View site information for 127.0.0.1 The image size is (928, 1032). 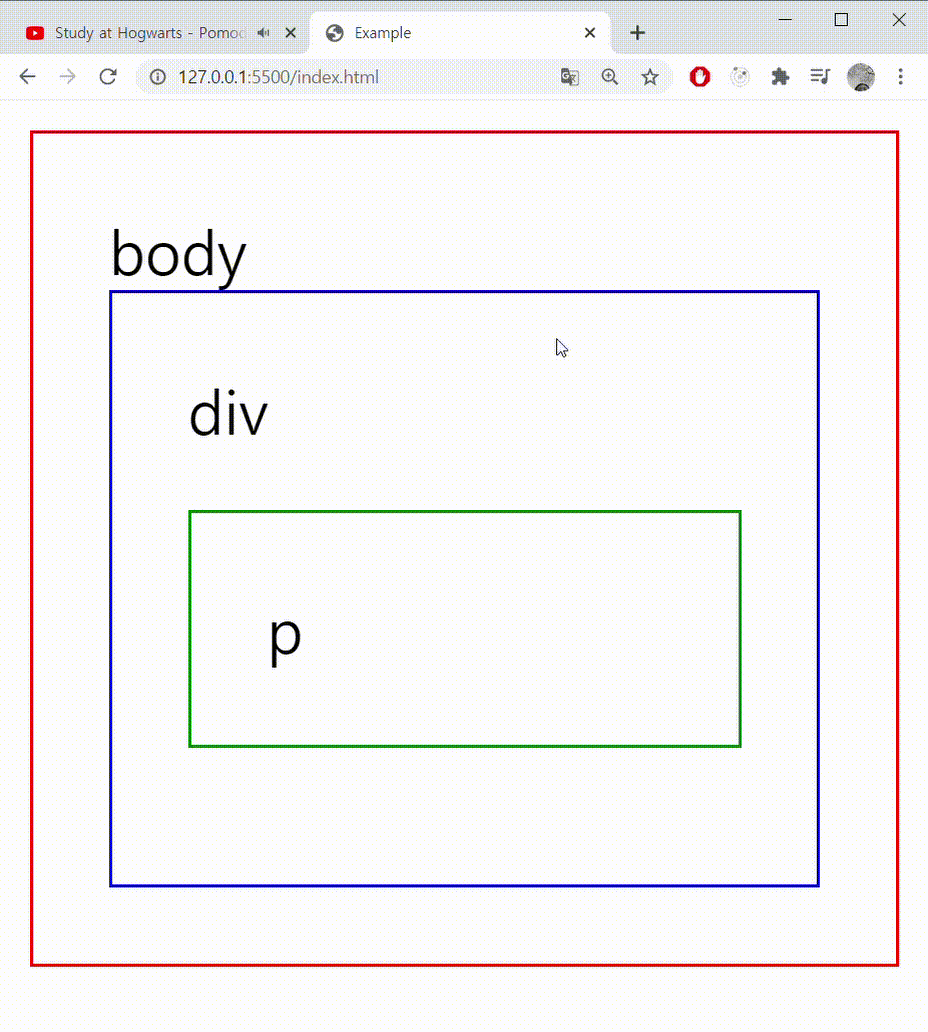point(157,77)
